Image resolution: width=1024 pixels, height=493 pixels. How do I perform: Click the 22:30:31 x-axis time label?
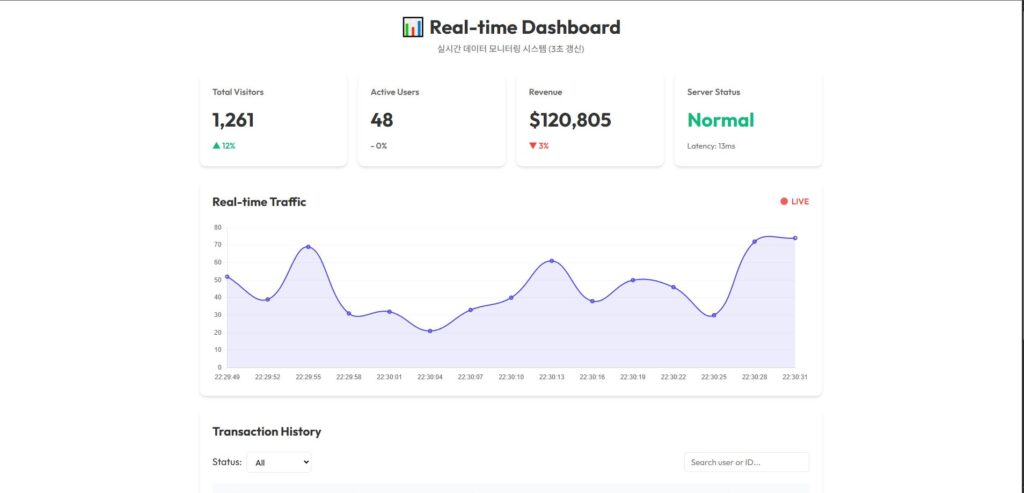tap(794, 377)
